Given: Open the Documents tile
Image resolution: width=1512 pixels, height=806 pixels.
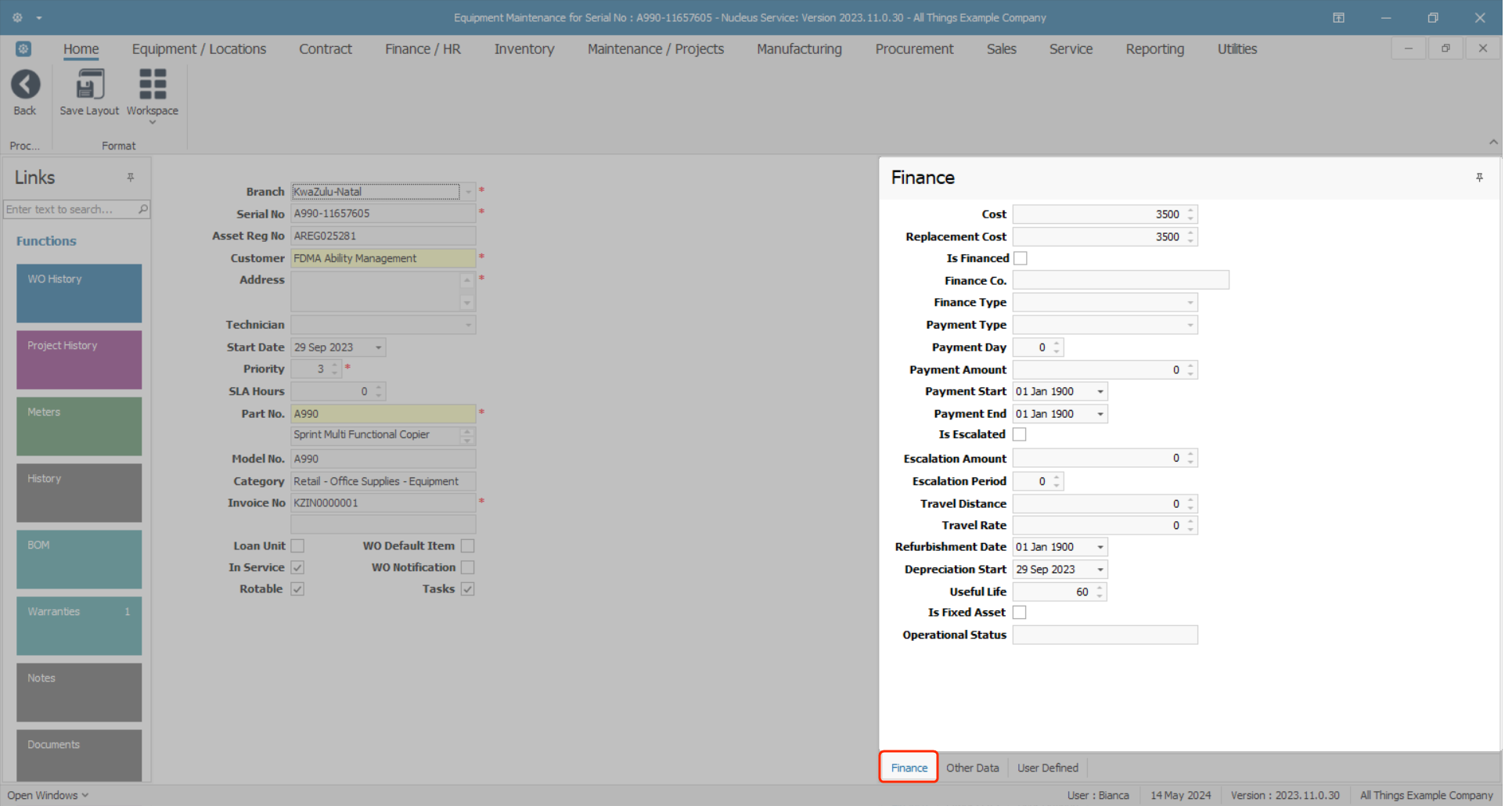Looking at the screenshot, I should coord(79,755).
